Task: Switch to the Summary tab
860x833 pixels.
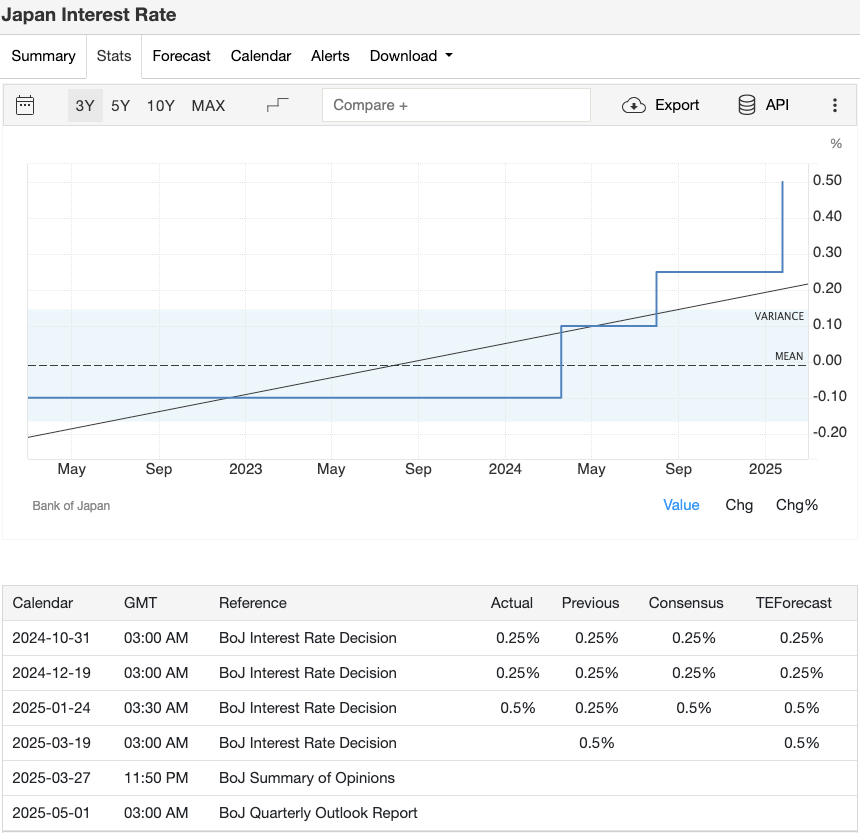Action: 43,56
